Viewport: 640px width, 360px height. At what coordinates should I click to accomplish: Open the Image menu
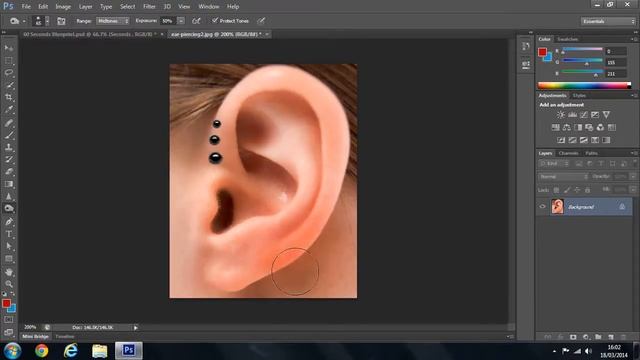[x=63, y=7]
